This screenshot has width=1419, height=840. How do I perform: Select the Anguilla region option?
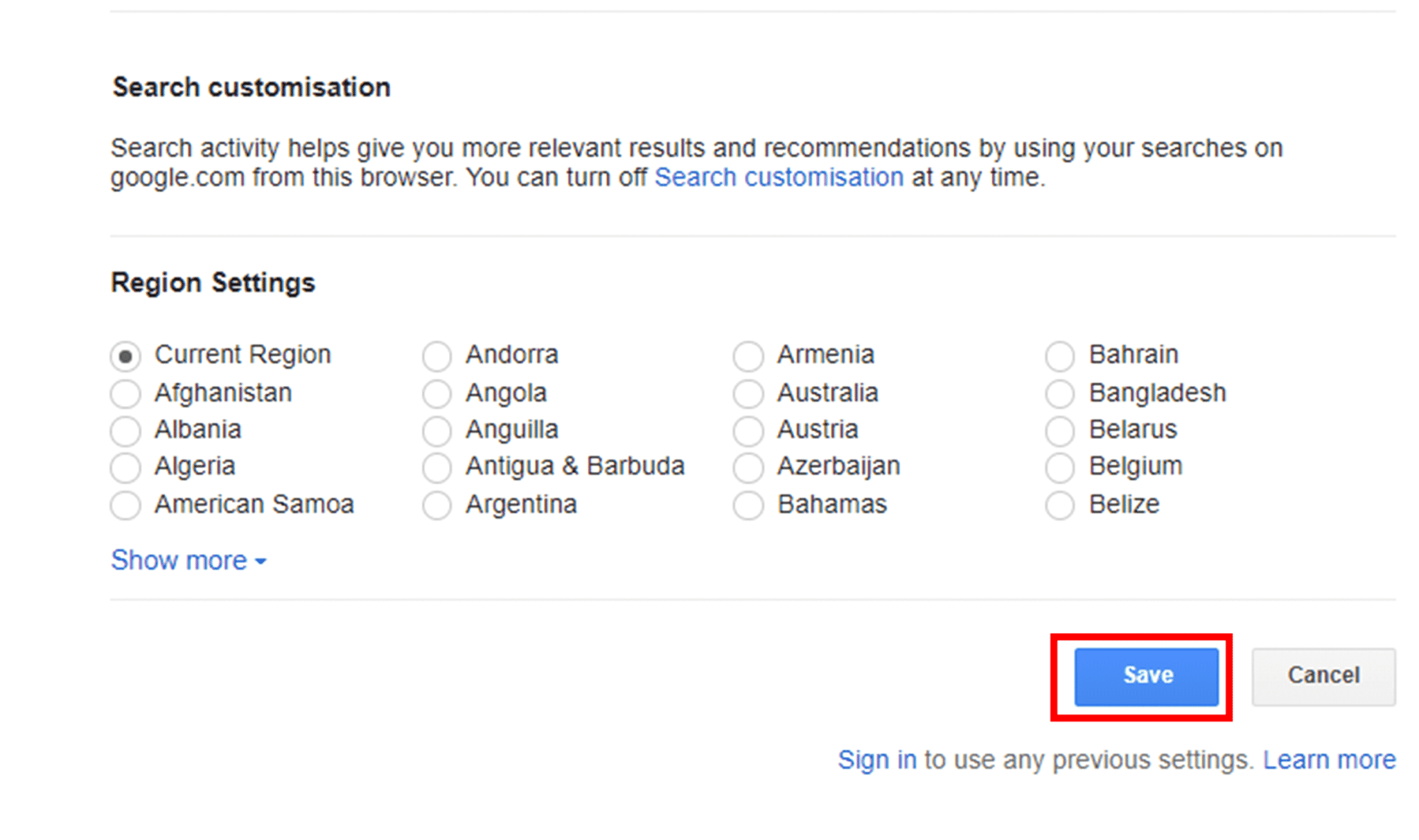437,431
